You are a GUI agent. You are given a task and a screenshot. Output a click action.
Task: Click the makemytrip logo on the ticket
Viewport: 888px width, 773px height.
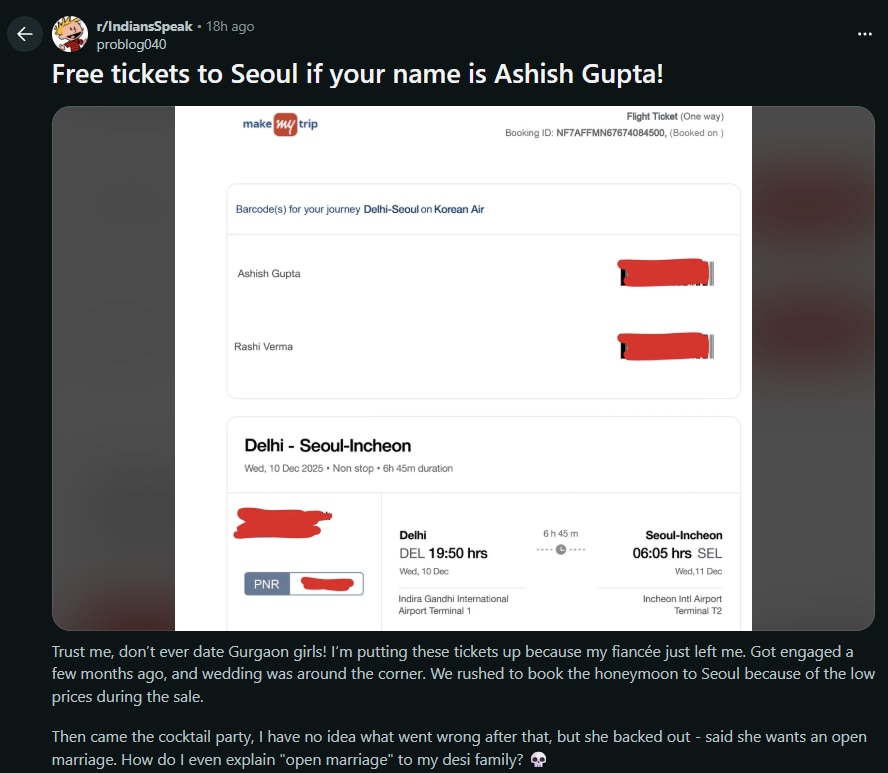pyautogui.click(x=279, y=124)
